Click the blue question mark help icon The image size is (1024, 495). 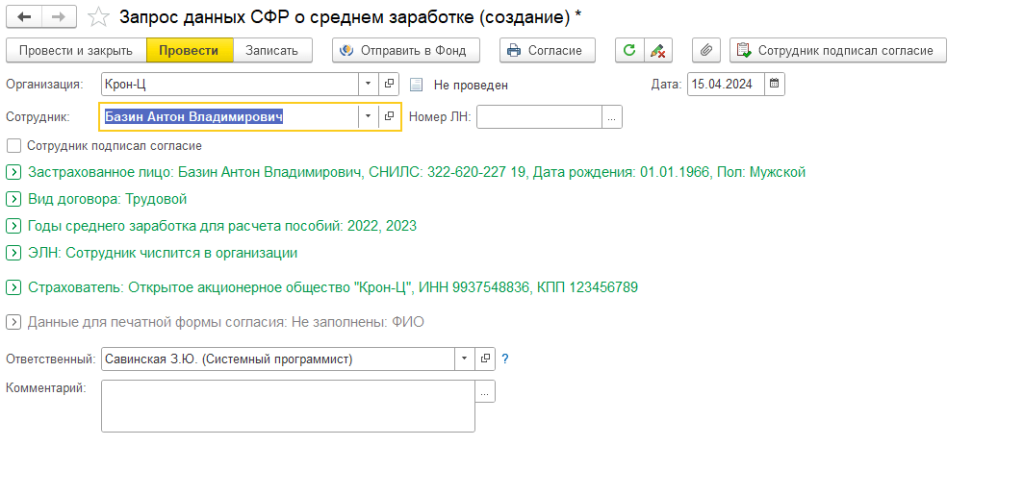pos(505,359)
